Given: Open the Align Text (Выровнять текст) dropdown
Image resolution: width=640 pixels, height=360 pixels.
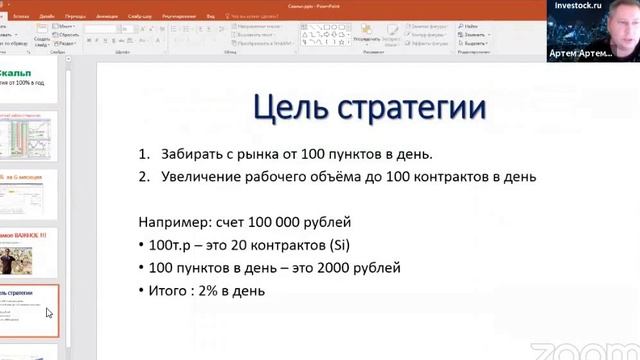Looking at the screenshot, I should click(253, 35).
